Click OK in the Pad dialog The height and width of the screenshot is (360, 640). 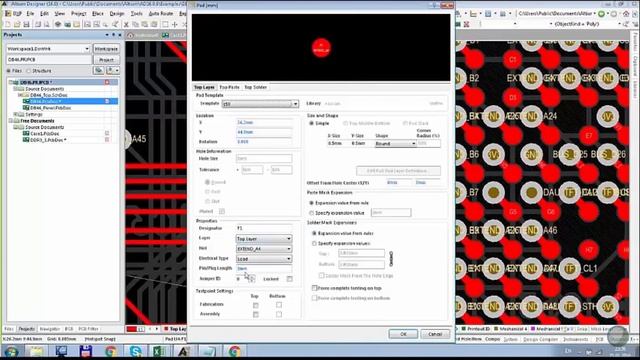[x=403, y=334]
